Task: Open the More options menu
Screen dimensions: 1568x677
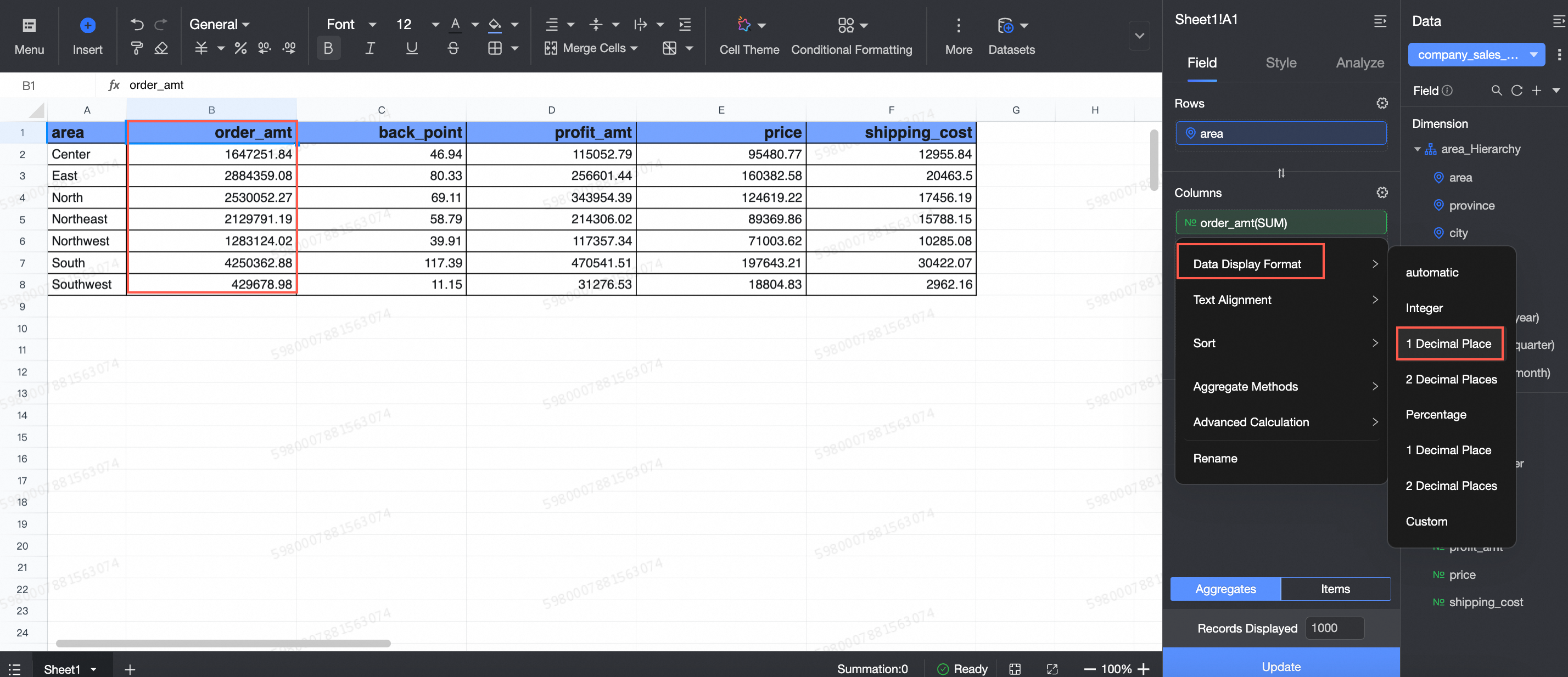Action: click(x=959, y=36)
